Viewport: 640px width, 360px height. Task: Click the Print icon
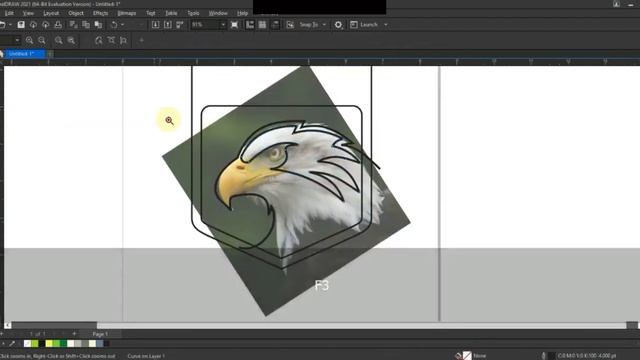coord(58,25)
